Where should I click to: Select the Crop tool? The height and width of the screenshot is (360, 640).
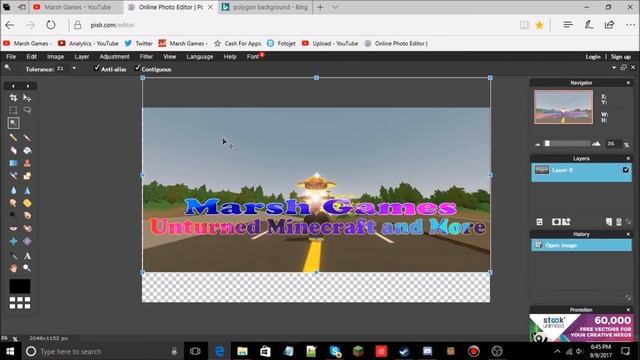point(13,98)
